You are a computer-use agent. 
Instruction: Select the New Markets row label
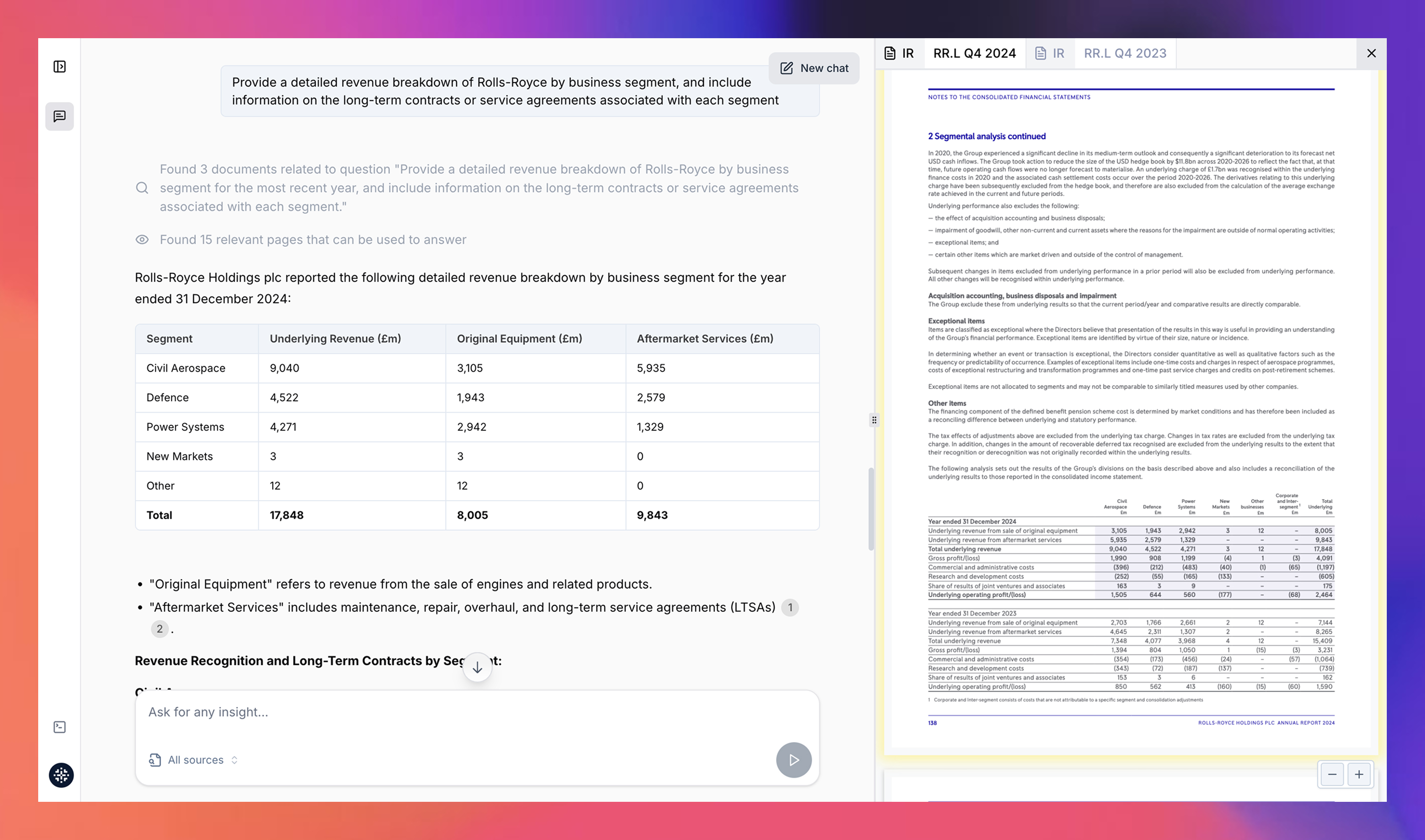[180, 456]
